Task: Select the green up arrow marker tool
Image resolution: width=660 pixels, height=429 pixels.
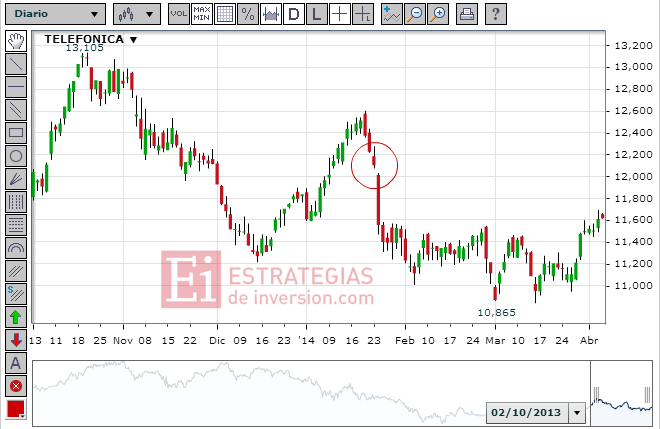Action: tap(16, 317)
